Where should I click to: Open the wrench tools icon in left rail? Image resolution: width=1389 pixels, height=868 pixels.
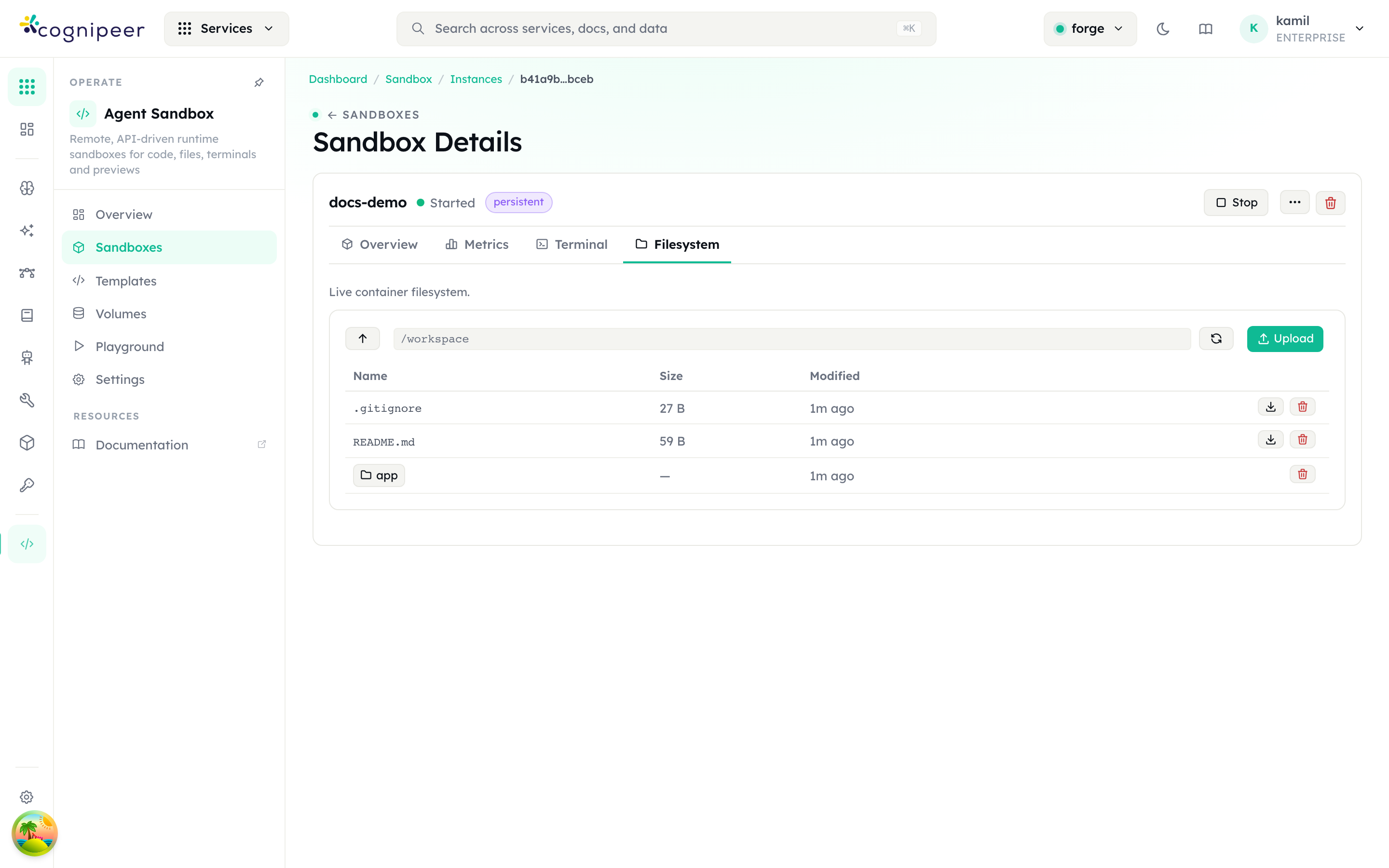pos(27,400)
